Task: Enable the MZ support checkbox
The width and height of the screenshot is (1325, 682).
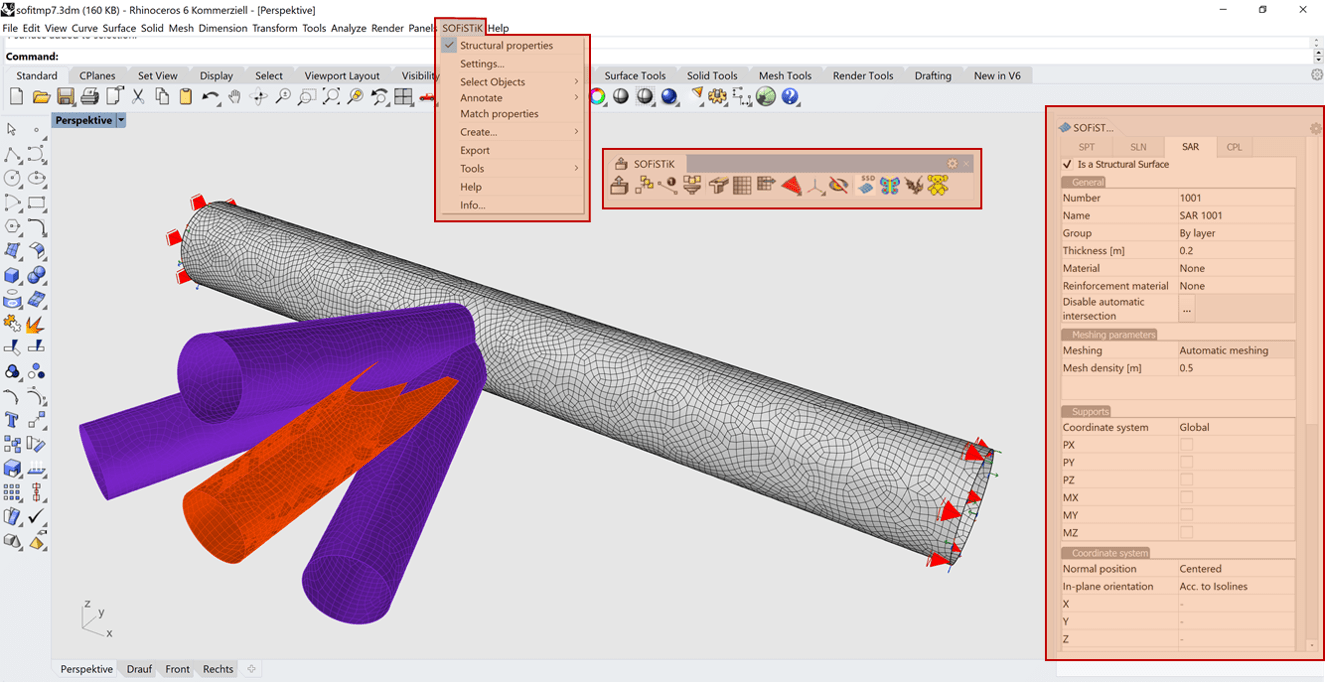Action: (1186, 533)
